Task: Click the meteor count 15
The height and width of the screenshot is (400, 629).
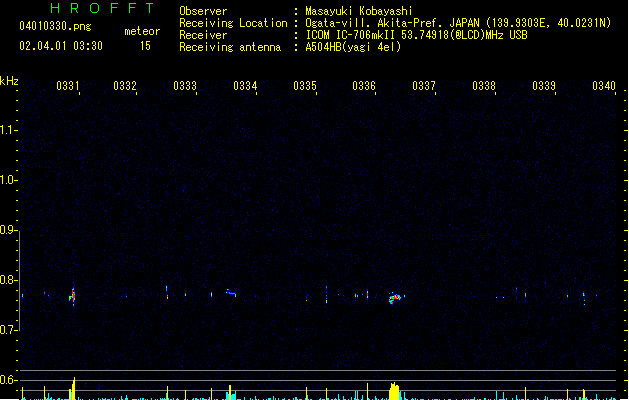Action: 145,46
